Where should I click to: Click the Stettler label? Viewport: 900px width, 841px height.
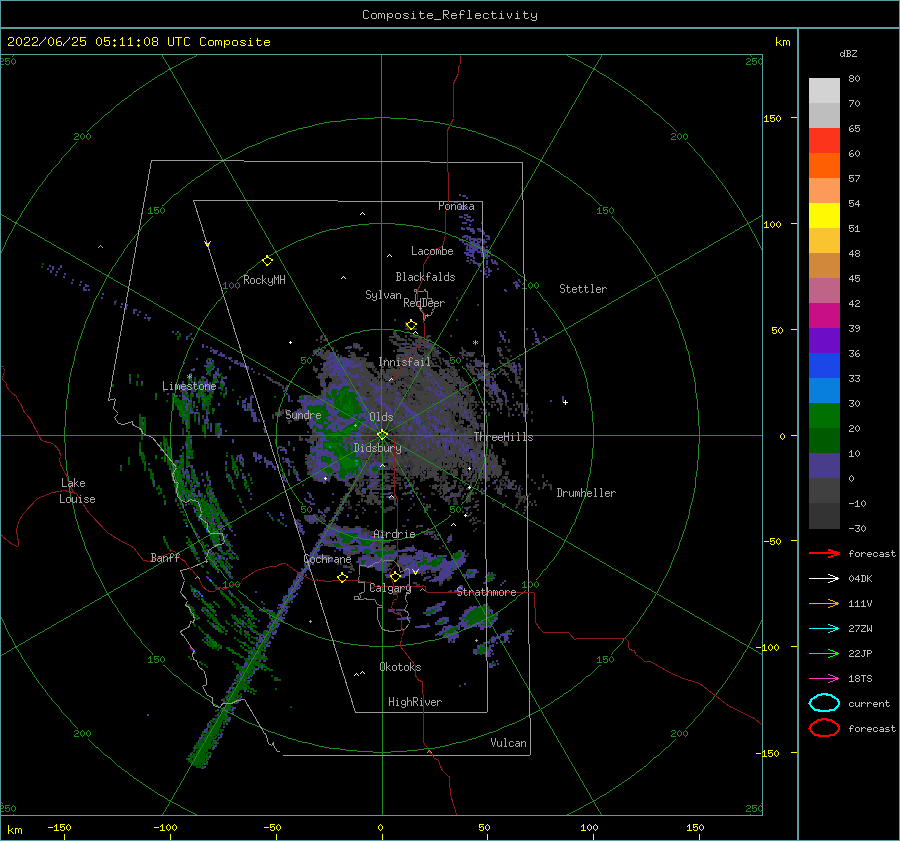coord(583,289)
